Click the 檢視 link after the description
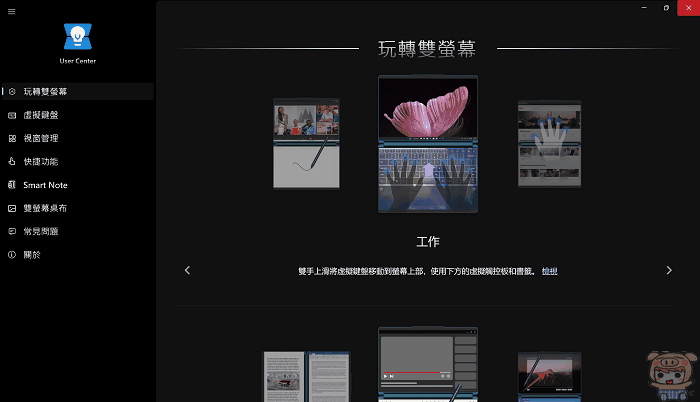 550,271
